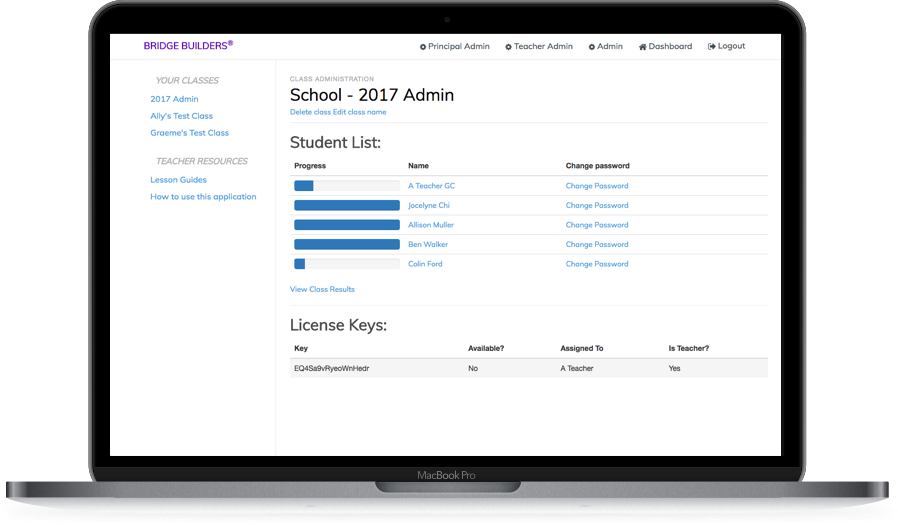Click the YOUR CLASSES sidebar heading
Viewport: 898px width, 525px height.
[x=187, y=81]
